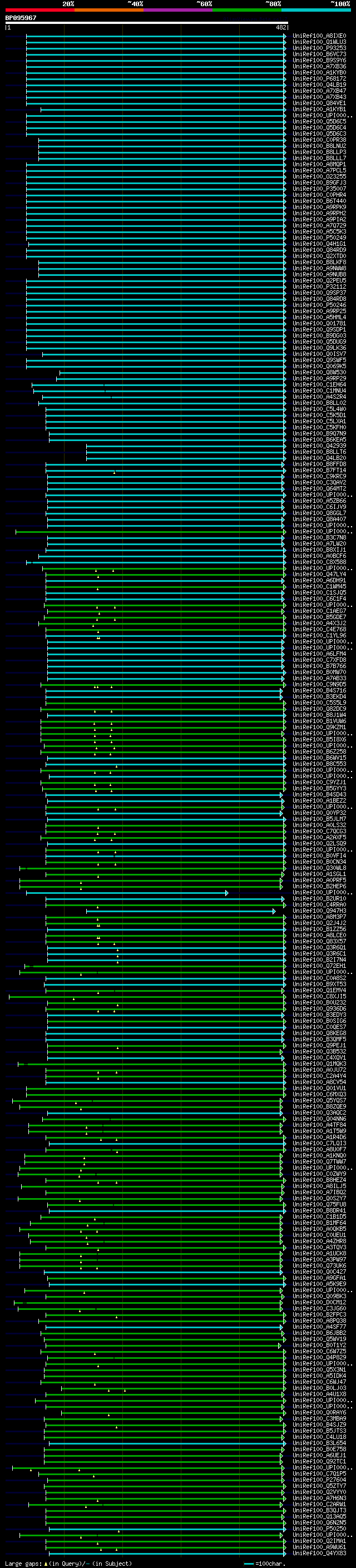This screenshot has width=356, height=1568.
Task: Select hit label UniRef100_B9S9Y6
Action: [319, 60]
